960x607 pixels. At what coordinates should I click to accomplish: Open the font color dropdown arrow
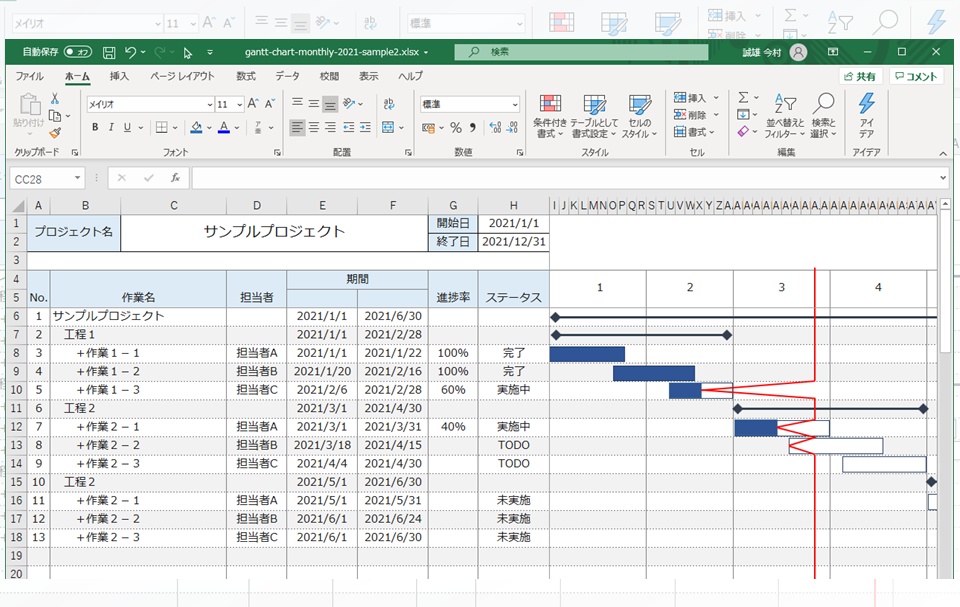237,128
